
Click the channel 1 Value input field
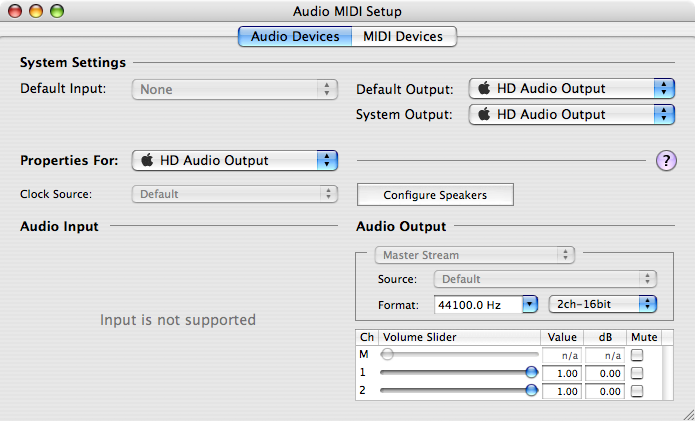(561, 373)
